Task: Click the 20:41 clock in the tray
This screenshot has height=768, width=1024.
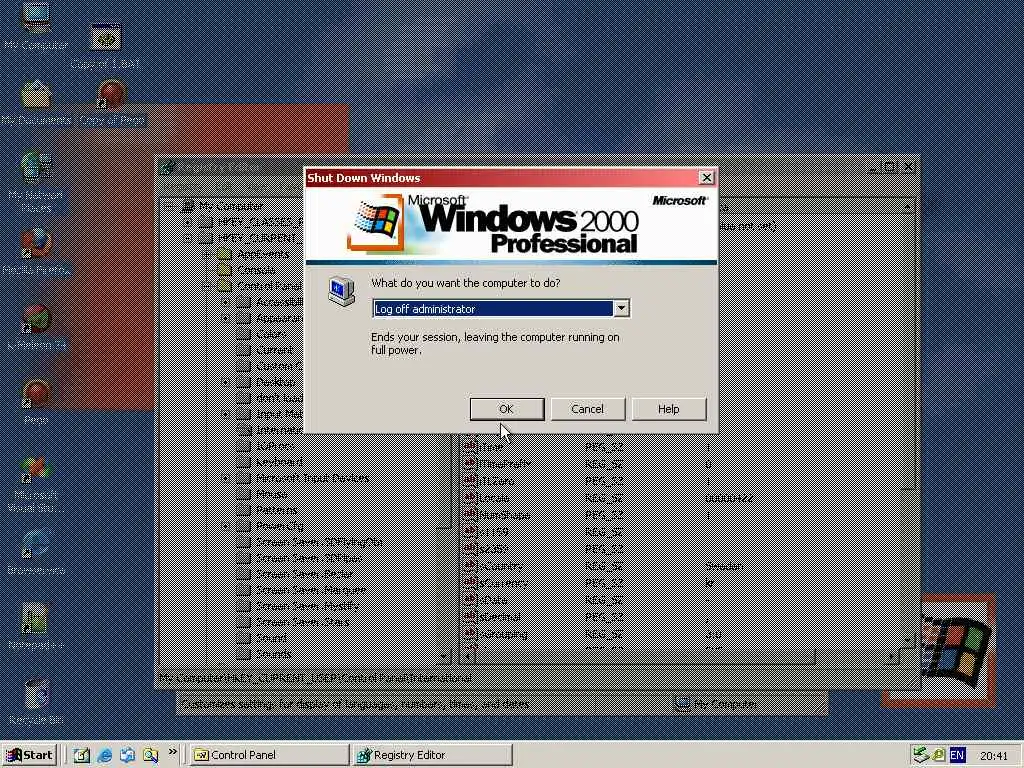Action: (x=993, y=756)
